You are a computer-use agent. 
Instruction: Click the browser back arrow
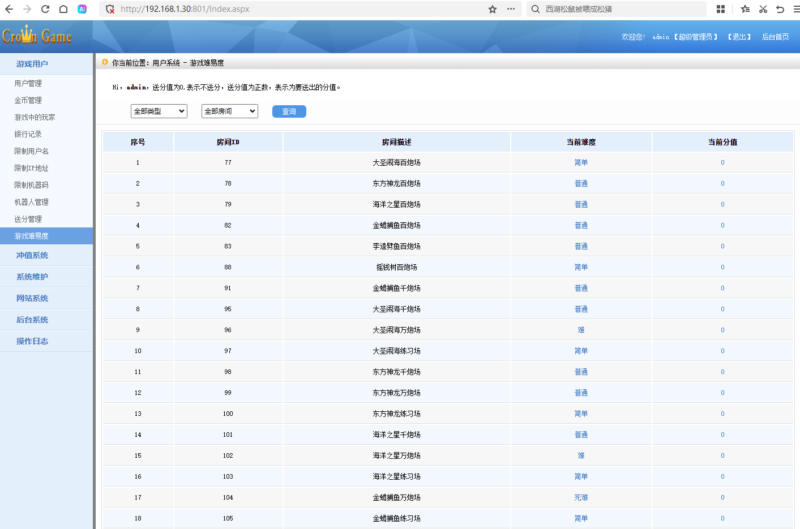[x=9, y=9]
